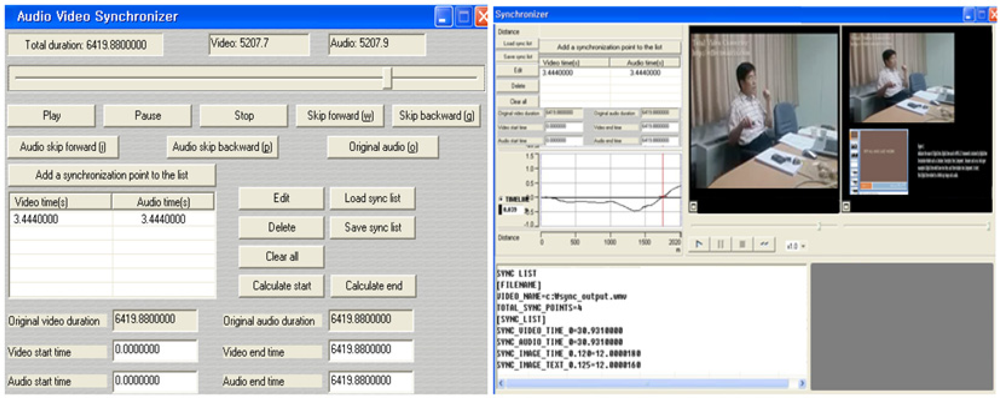Click the SYNC_VIDEO_TIME_0=30.9310000 line
This screenshot has height=398, width=1000.
point(560,331)
